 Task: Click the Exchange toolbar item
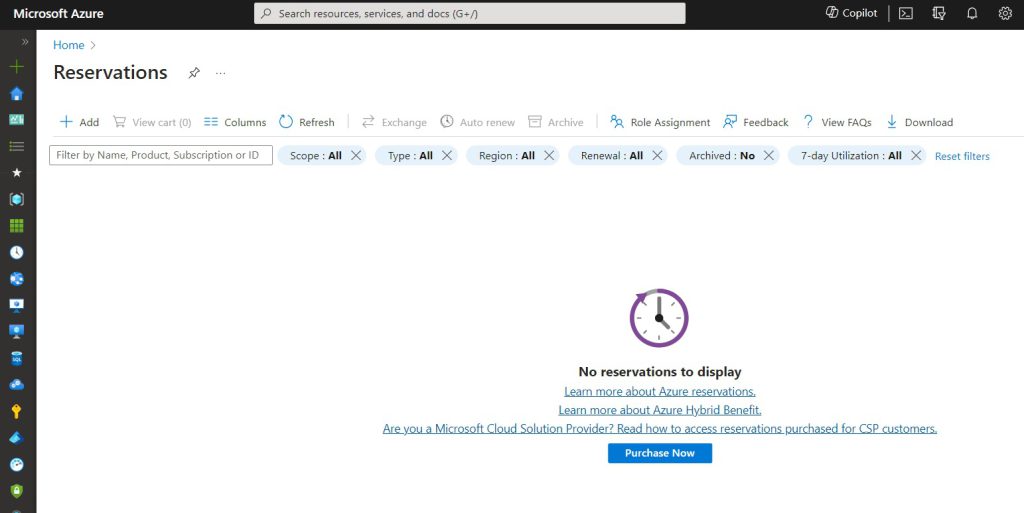394,122
